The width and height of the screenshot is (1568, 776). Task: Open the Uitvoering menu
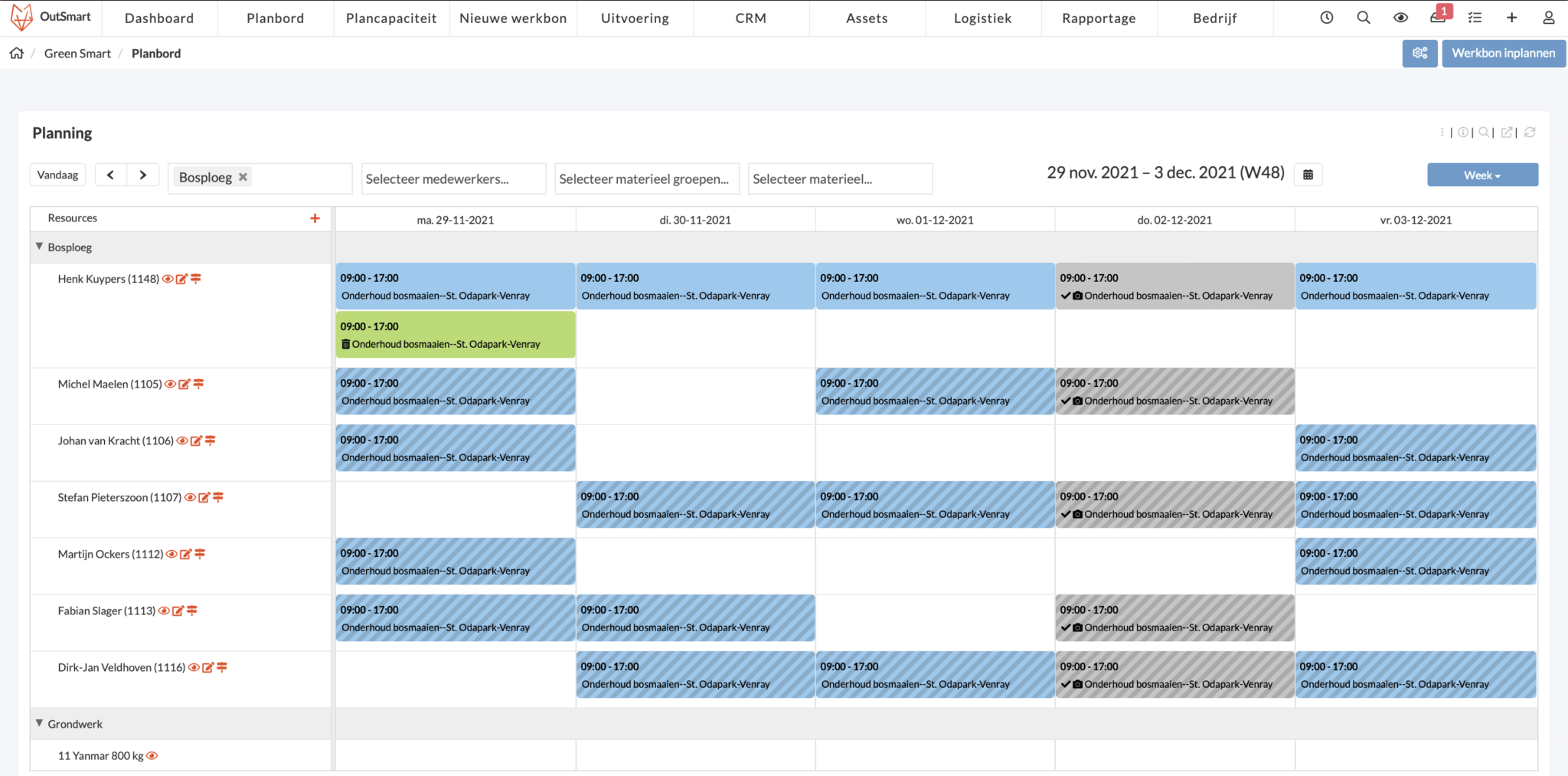coord(635,18)
